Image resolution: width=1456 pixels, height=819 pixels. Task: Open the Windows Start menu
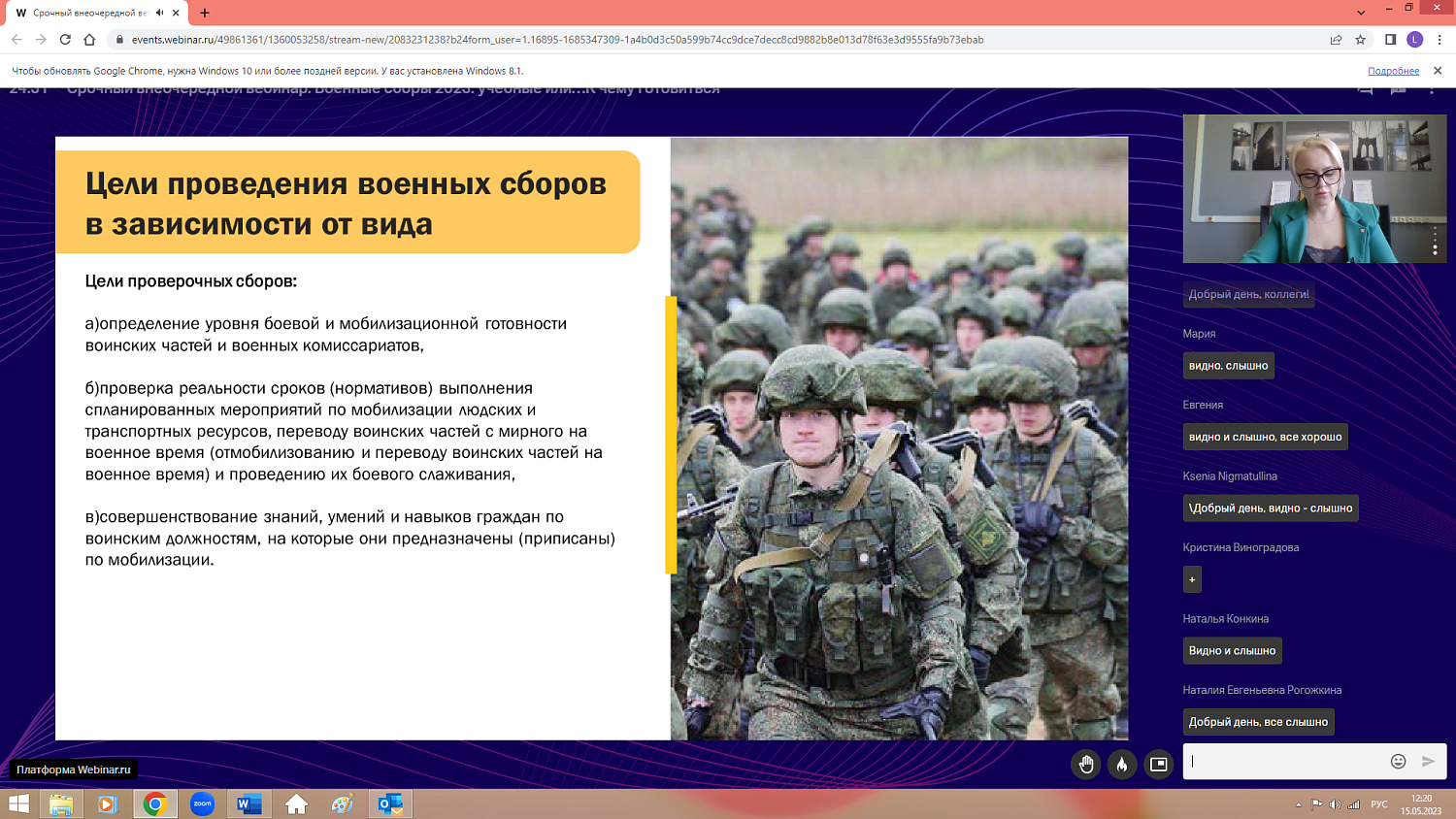pyautogui.click(x=18, y=803)
